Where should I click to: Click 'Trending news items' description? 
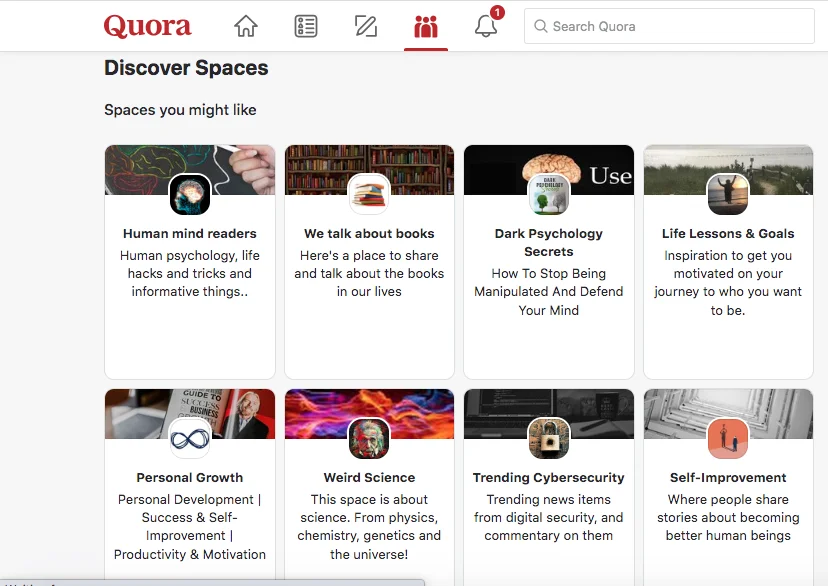click(549, 517)
